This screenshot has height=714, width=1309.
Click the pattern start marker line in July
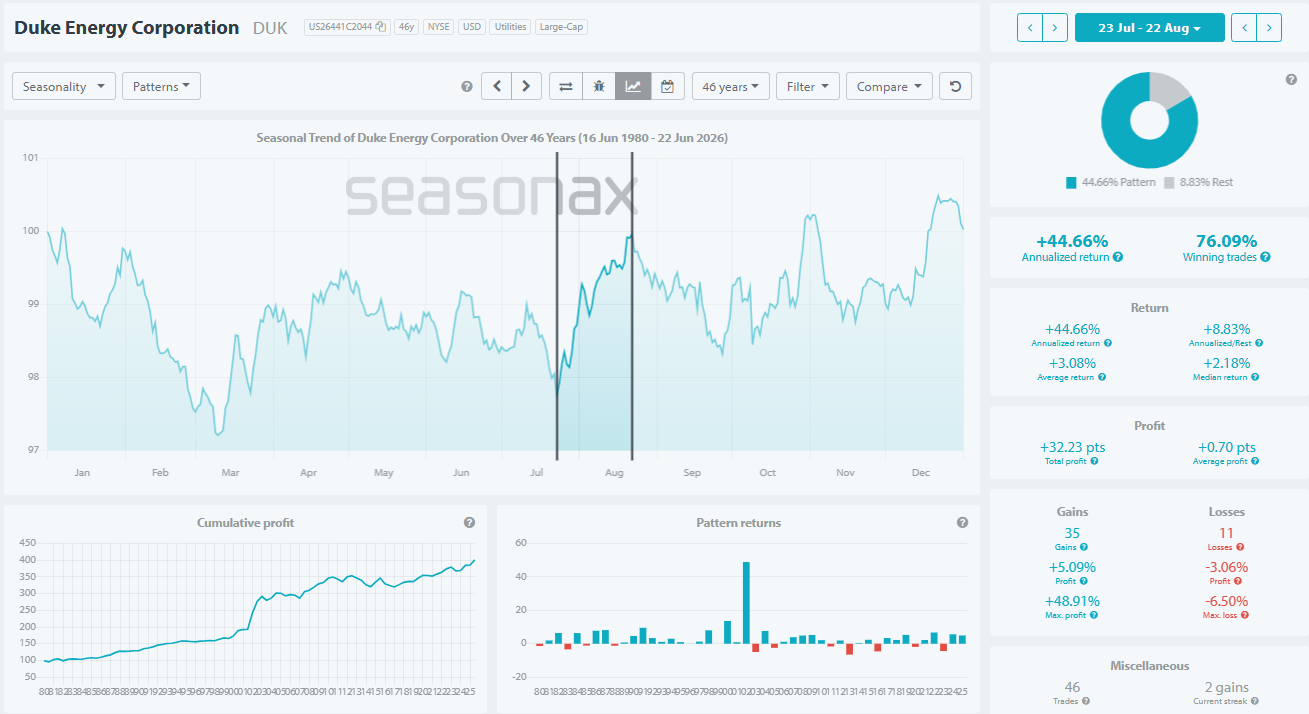click(557, 305)
